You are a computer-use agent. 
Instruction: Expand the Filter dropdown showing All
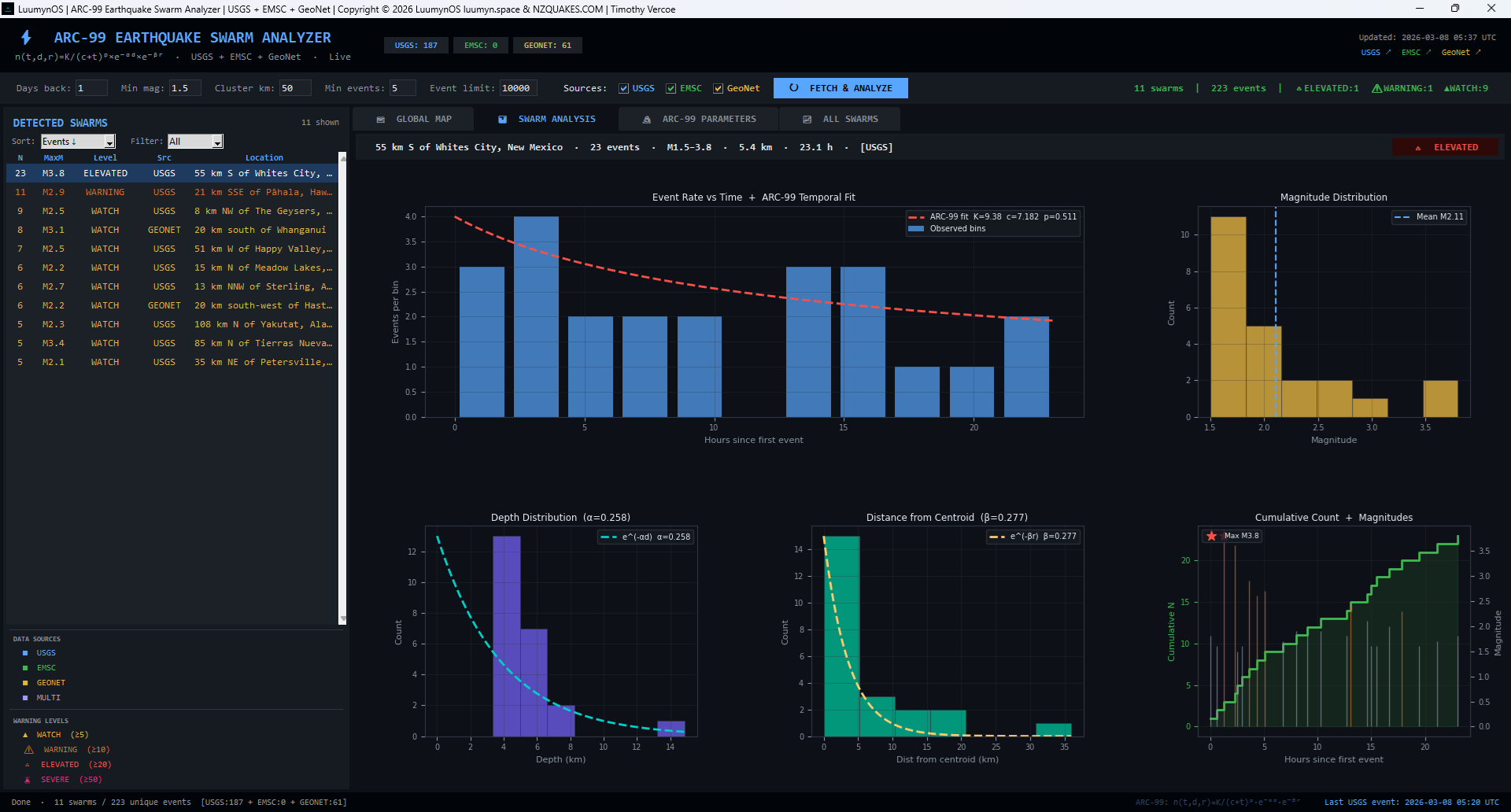pyautogui.click(x=195, y=142)
